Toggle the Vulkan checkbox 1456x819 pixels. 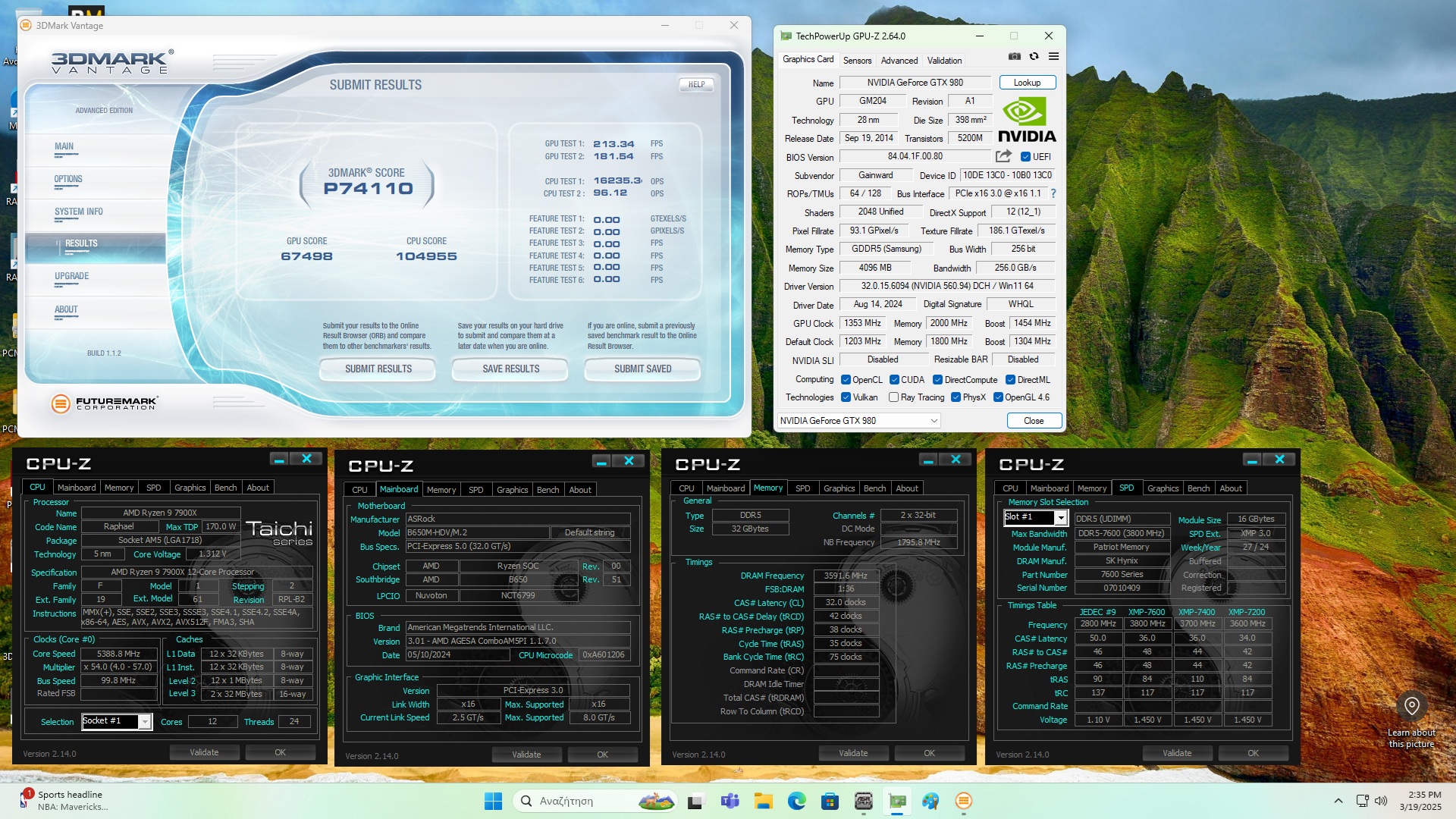click(846, 397)
